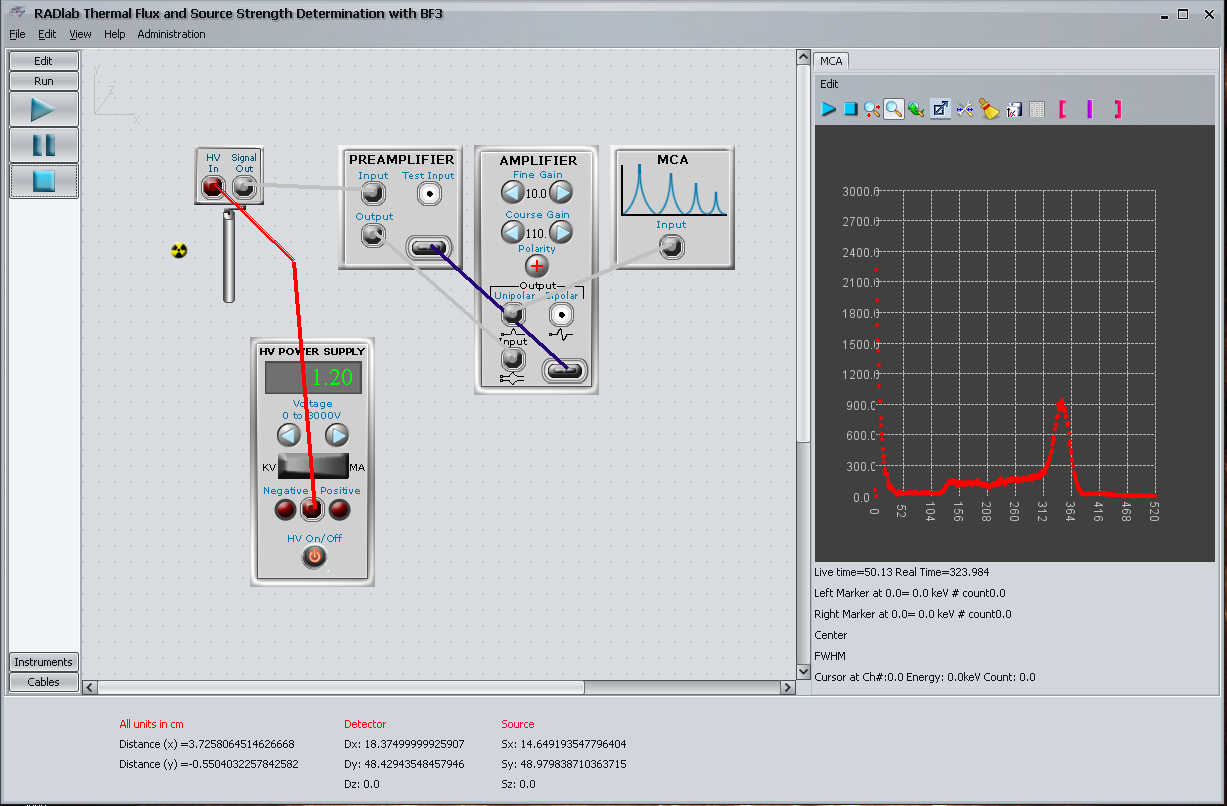Increase amplifier Fine Gain with right arrow
This screenshot has width=1227, height=806.
pos(562,193)
